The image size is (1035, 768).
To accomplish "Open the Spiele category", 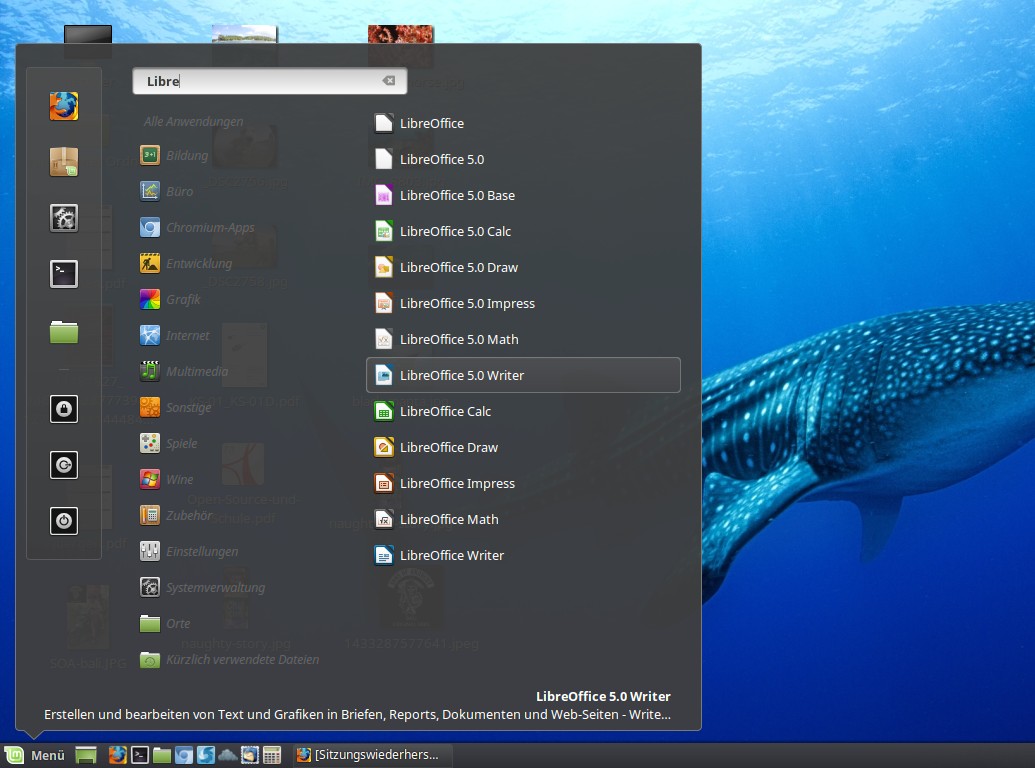I will click(168, 443).
